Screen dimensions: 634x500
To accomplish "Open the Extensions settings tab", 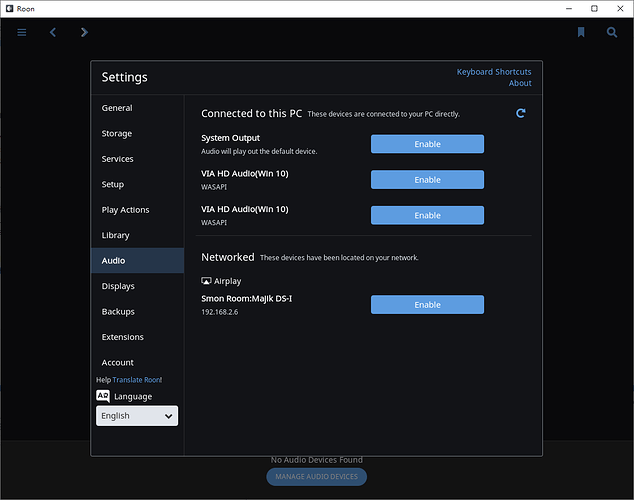I will click(137, 337).
